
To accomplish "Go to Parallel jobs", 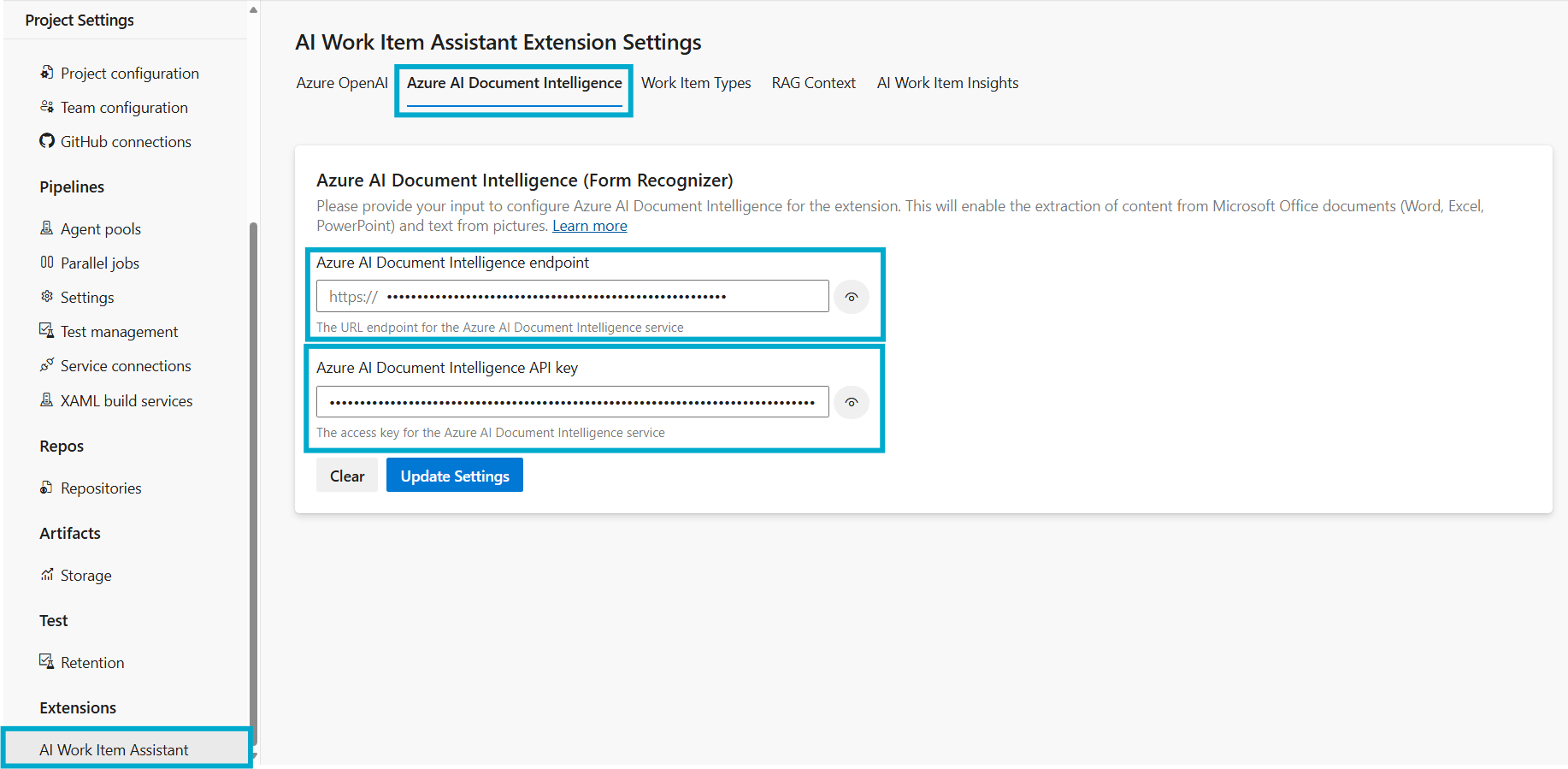I will pos(100,263).
